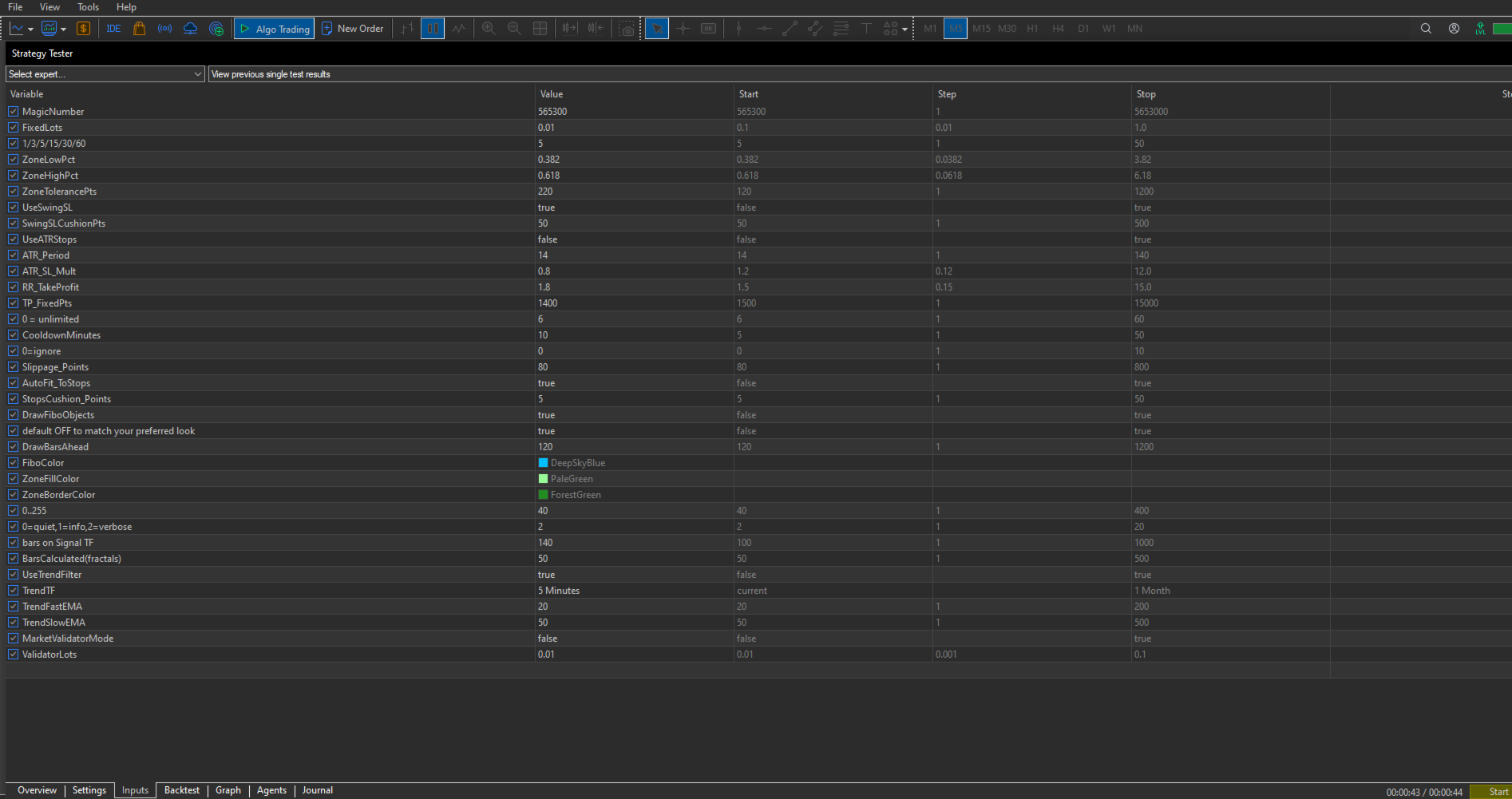Start the strategy test

tap(1491, 792)
